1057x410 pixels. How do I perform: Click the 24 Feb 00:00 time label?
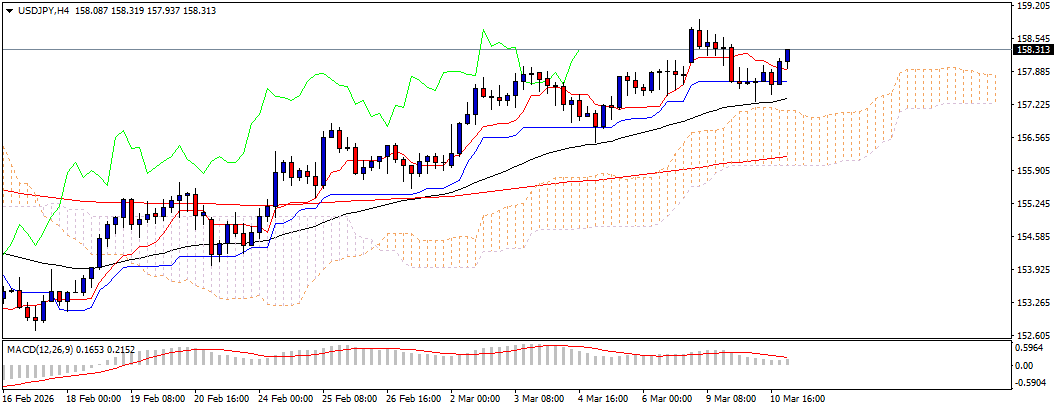point(286,399)
